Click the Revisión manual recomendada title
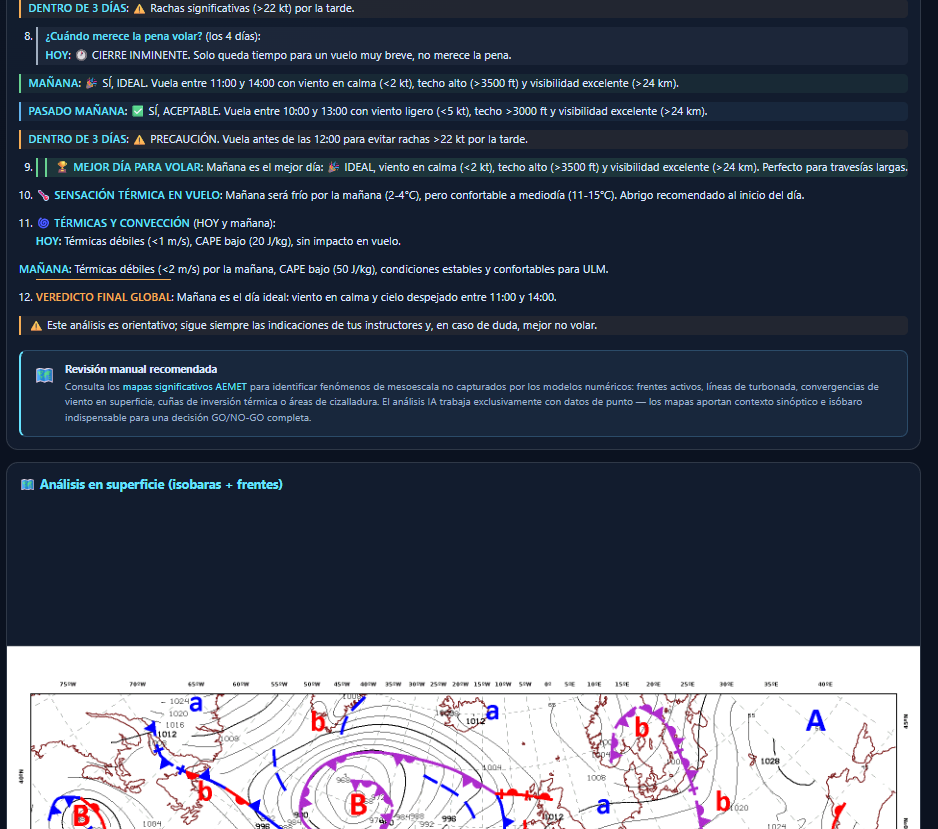Image resolution: width=938 pixels, height=829 pixels. pyautogui.click(x=140, y=369)
